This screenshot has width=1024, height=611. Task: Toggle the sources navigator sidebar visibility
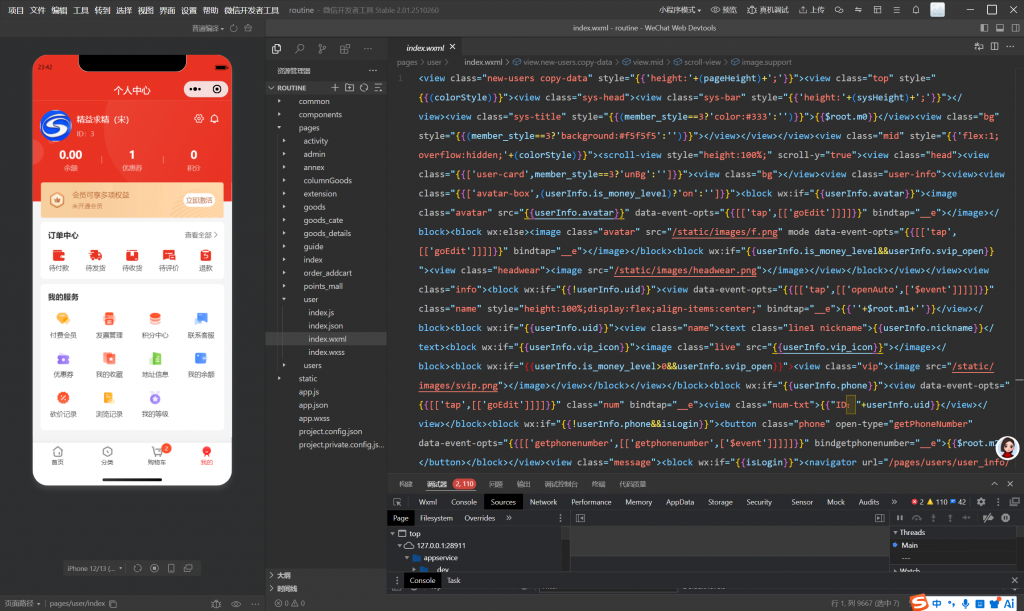pos(579,518)
